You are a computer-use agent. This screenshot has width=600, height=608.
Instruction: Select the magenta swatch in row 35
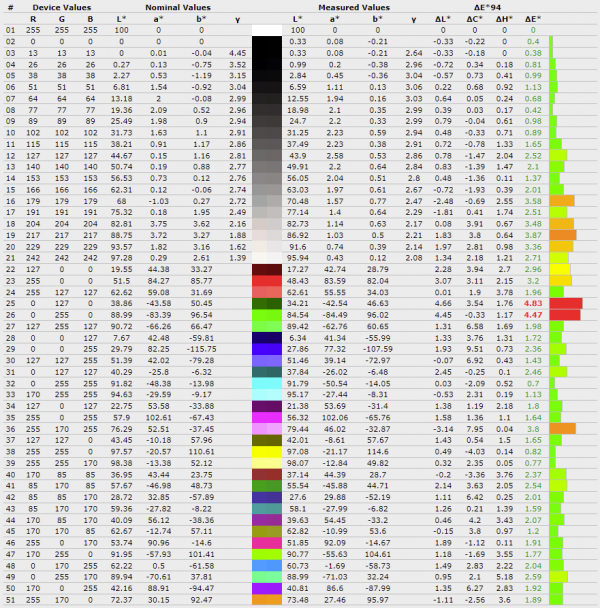[x=267, y=418]
